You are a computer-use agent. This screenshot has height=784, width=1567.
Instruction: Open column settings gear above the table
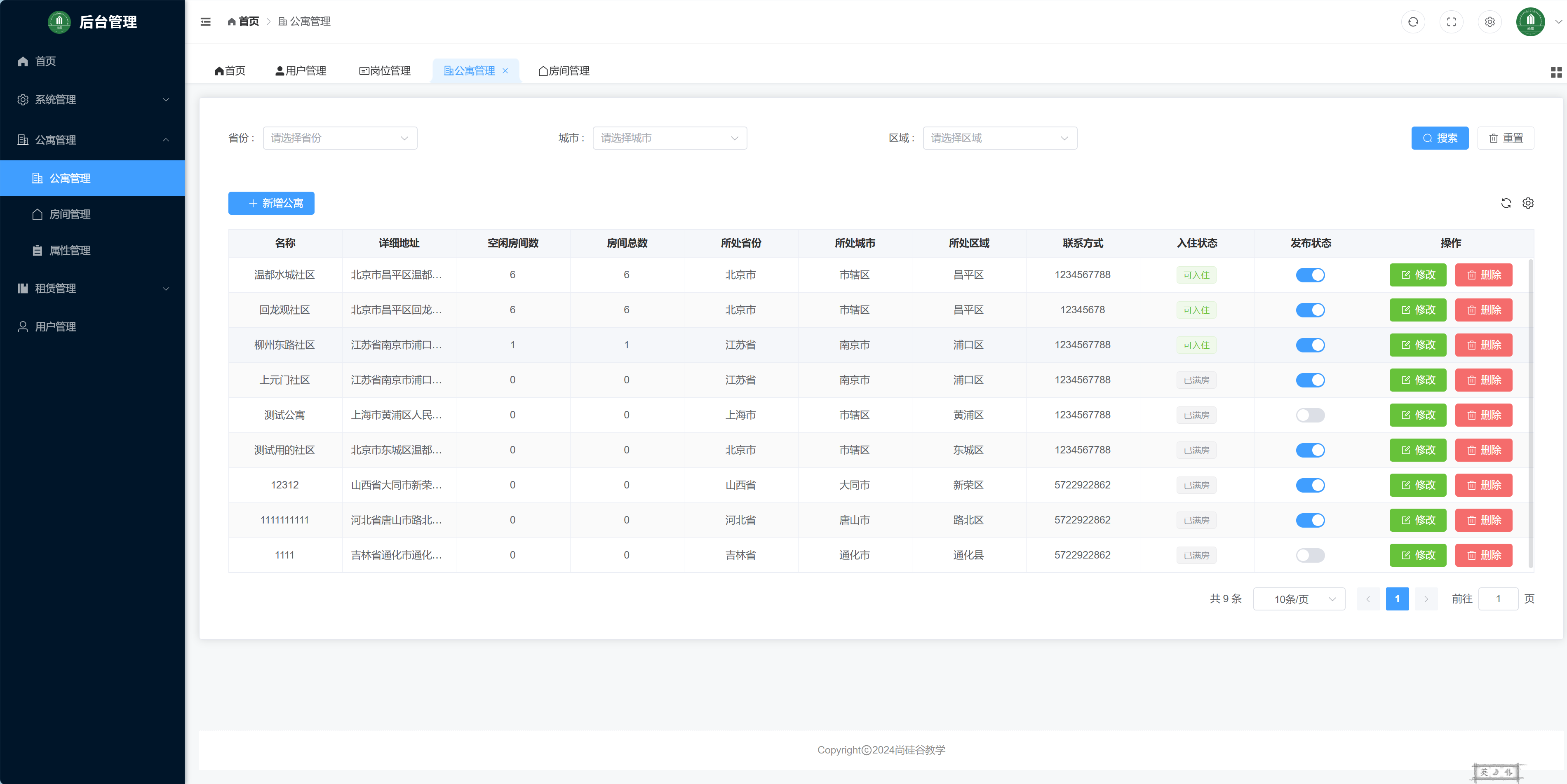tap(1529, 203)
